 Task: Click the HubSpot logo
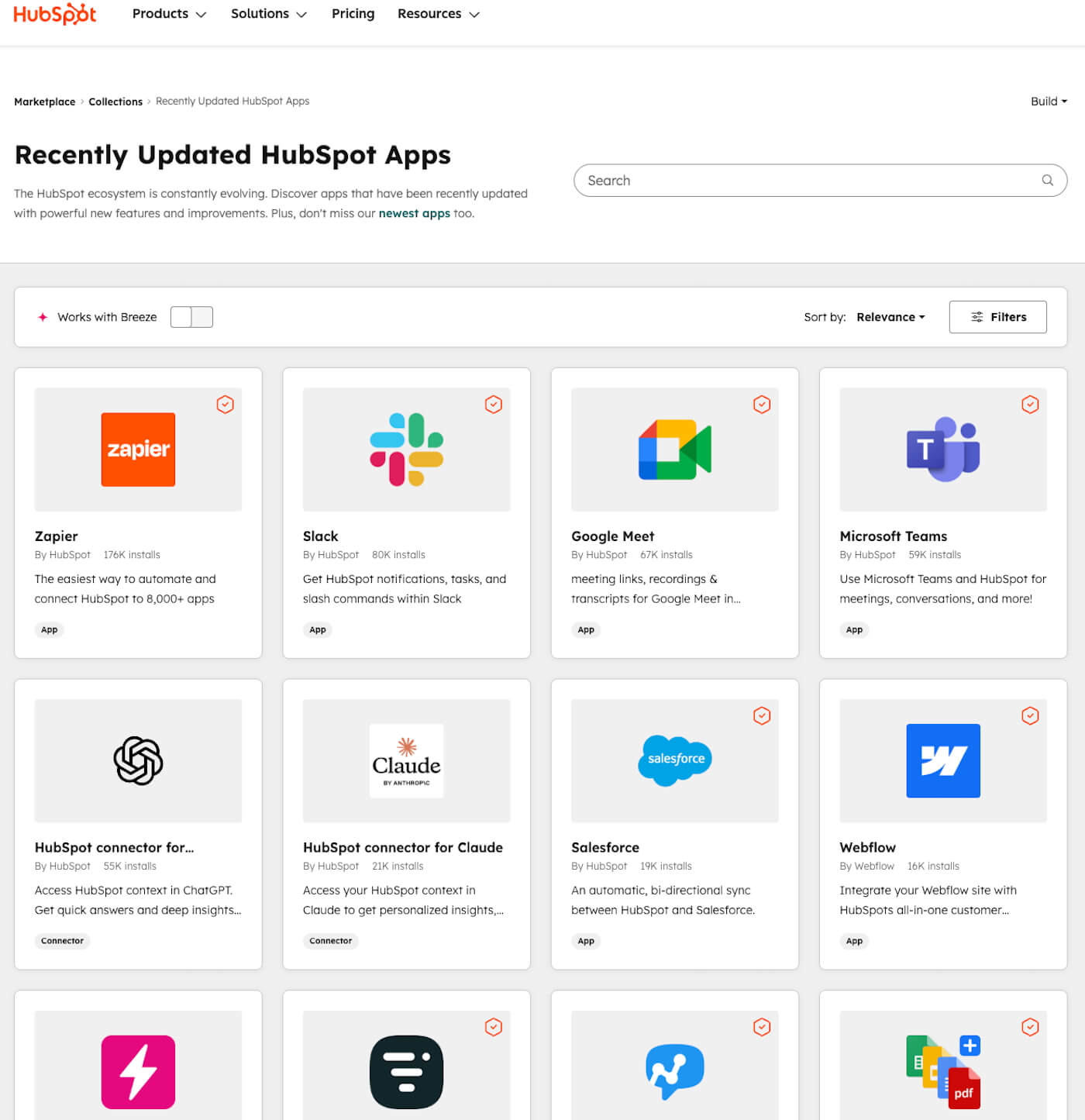click(55, 14)
